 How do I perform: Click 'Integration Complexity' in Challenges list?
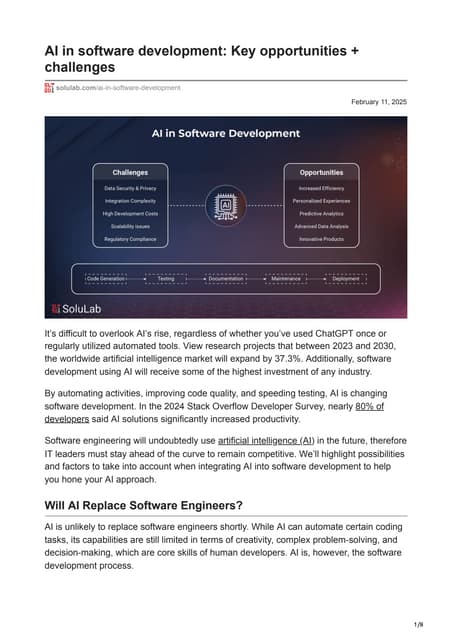(130, 201)
